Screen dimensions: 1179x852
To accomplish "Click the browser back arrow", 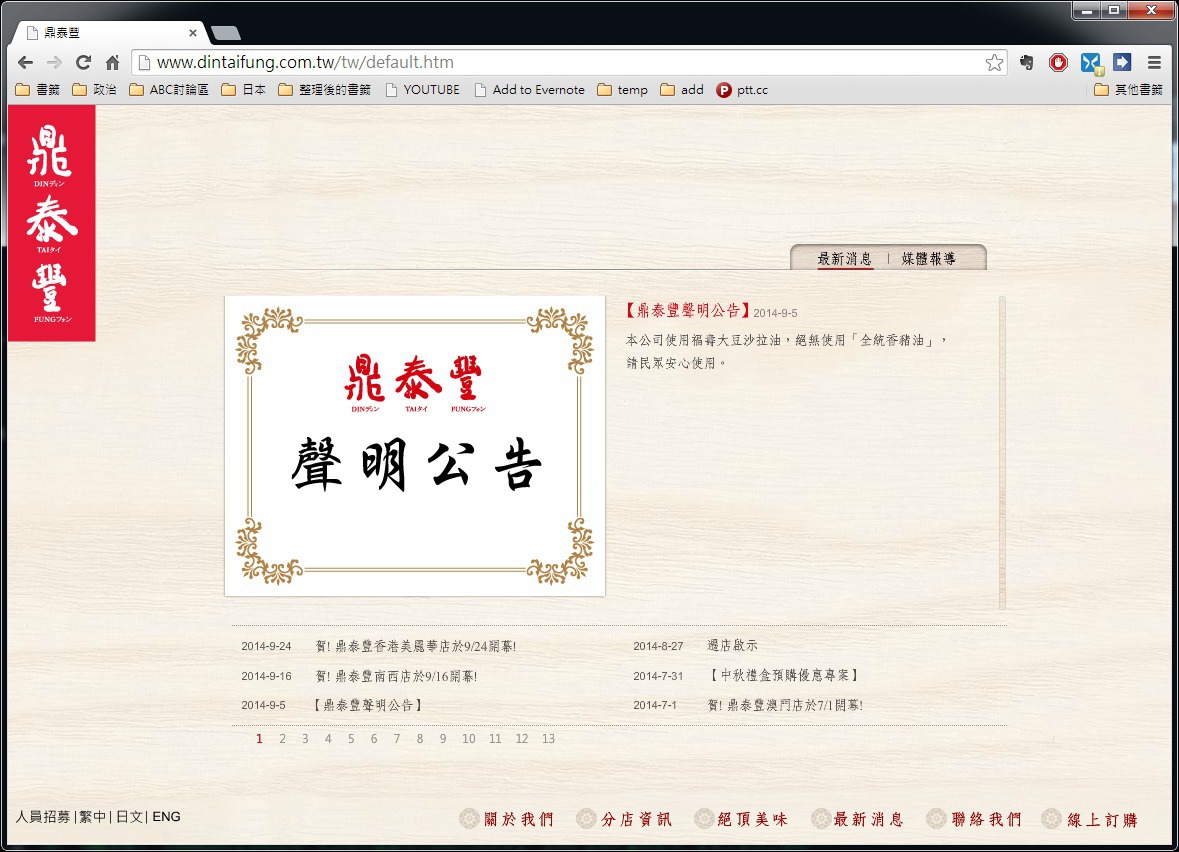I will coord(25,62).
